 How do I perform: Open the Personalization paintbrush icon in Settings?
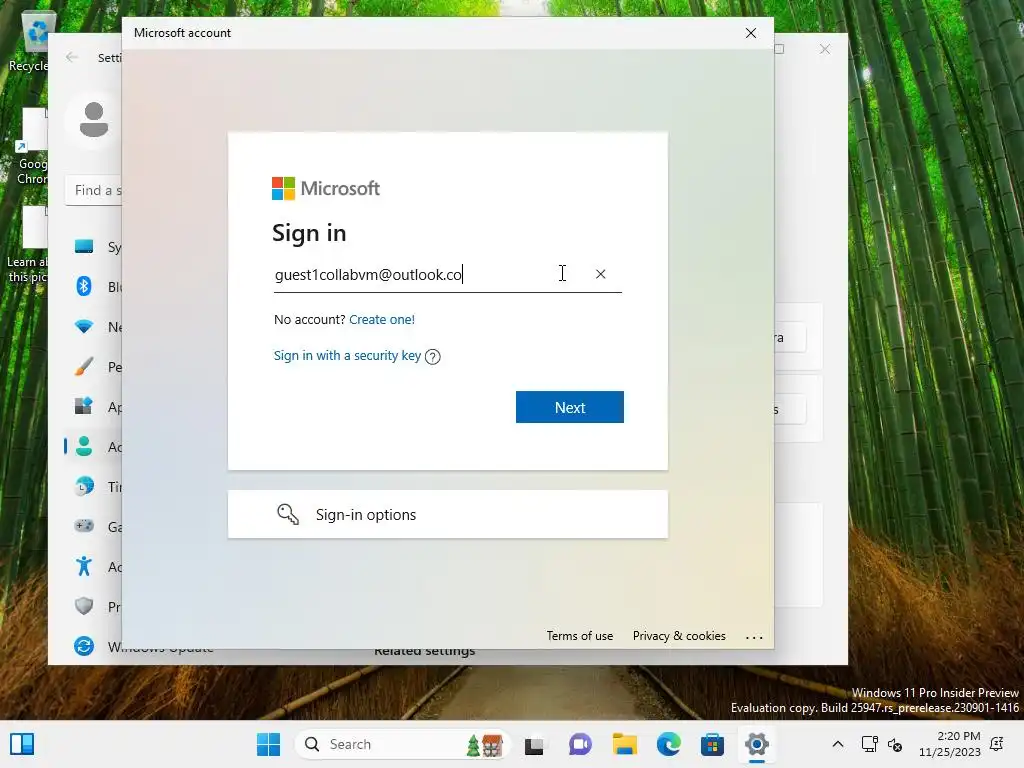click(x=84, y=366)
